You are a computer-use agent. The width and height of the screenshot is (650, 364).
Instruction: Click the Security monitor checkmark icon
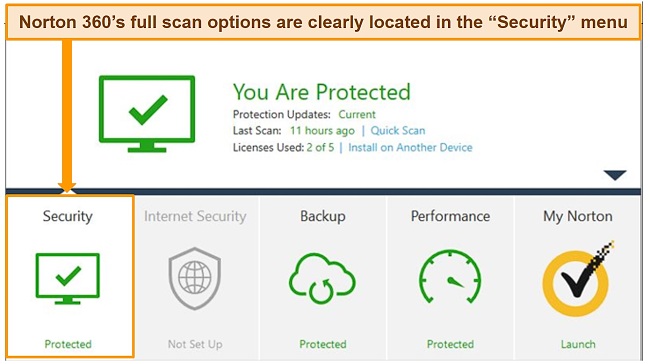coord(68,278)
